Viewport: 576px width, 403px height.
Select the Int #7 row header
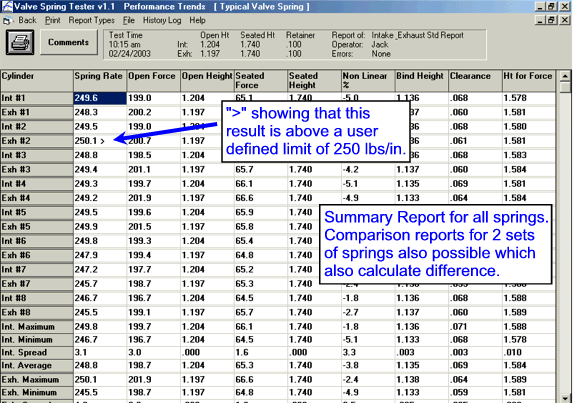37,270
